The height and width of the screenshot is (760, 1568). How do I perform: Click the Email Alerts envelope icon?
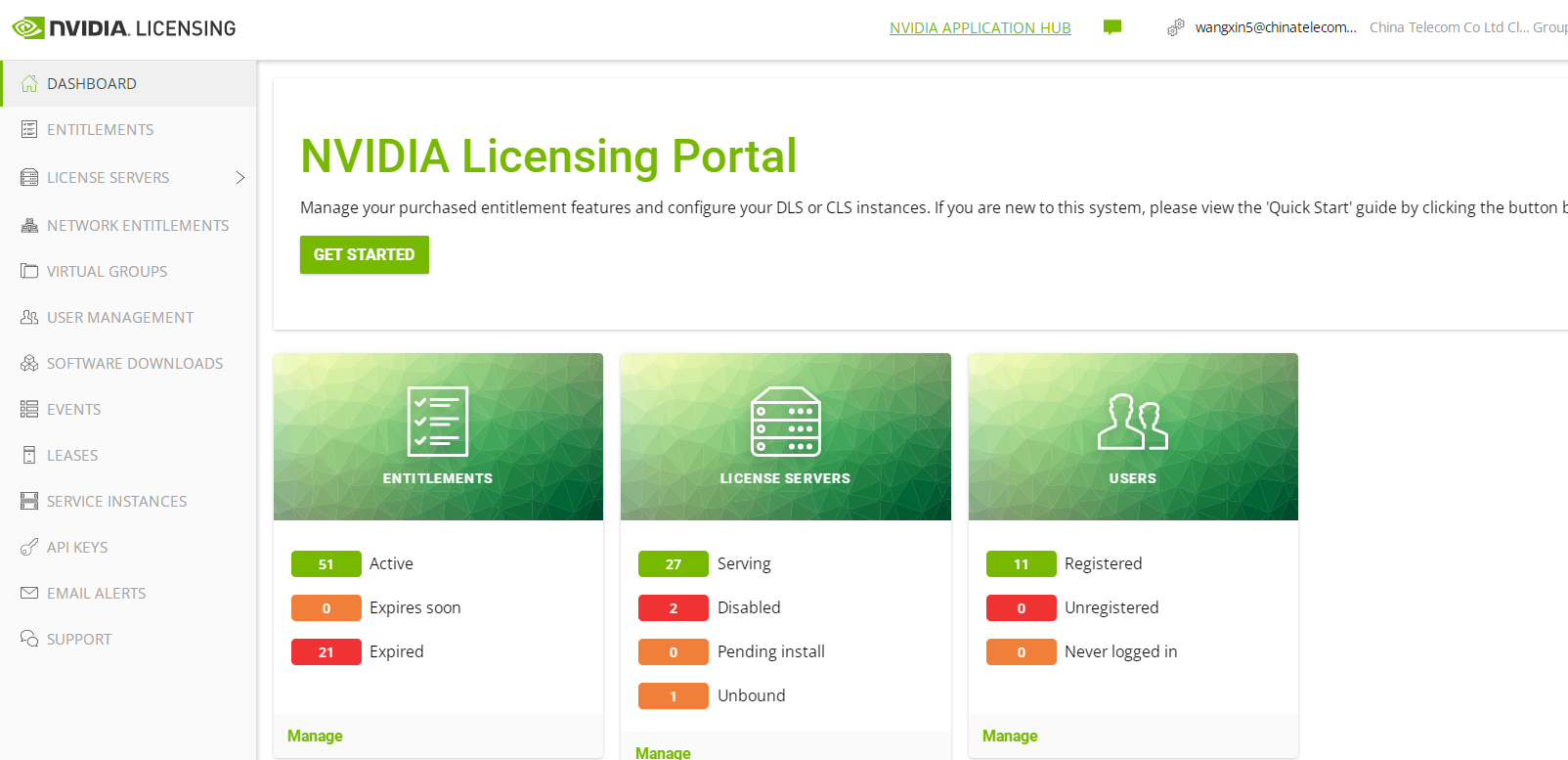click(29, 593)
